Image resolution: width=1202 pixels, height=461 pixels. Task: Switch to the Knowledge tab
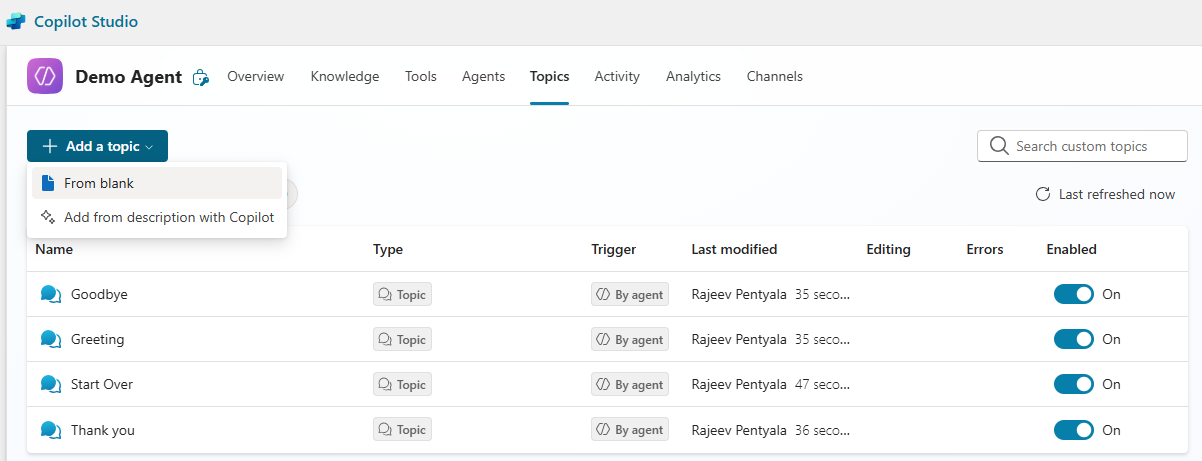[345, 76]
